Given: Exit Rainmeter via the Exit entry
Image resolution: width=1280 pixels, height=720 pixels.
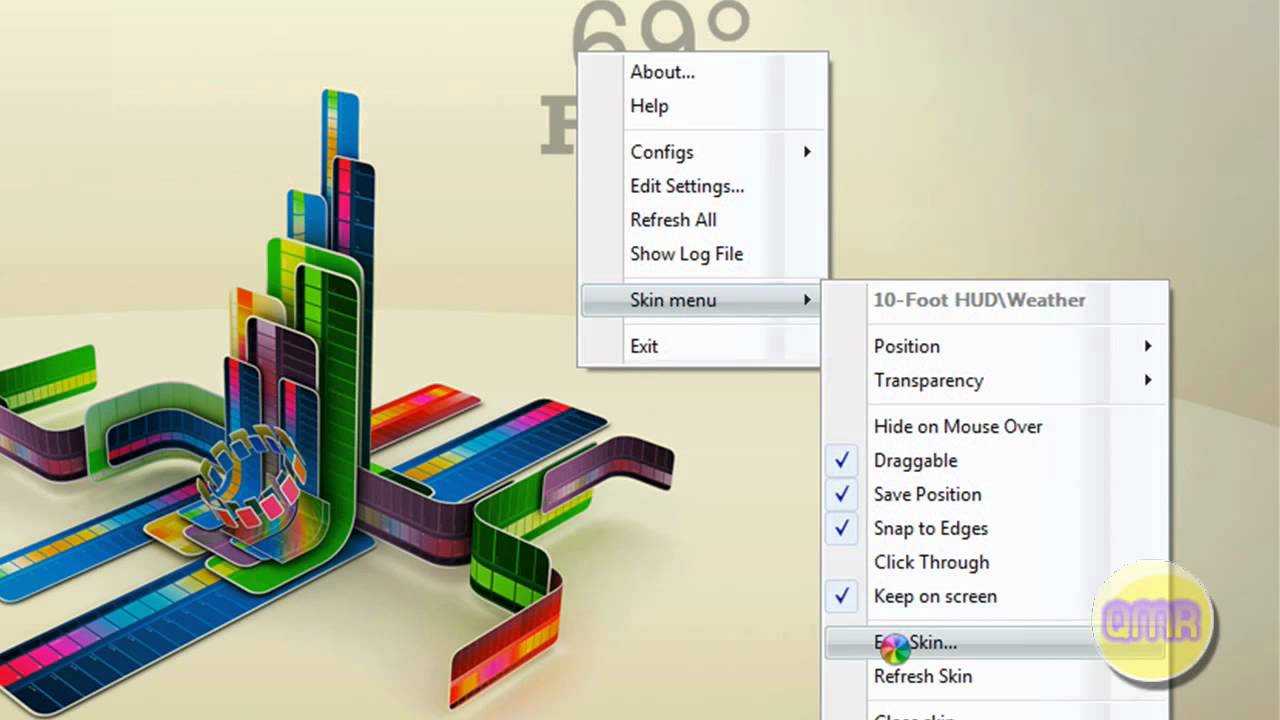Looking at the screenshot, I should [x=703, y=346].
